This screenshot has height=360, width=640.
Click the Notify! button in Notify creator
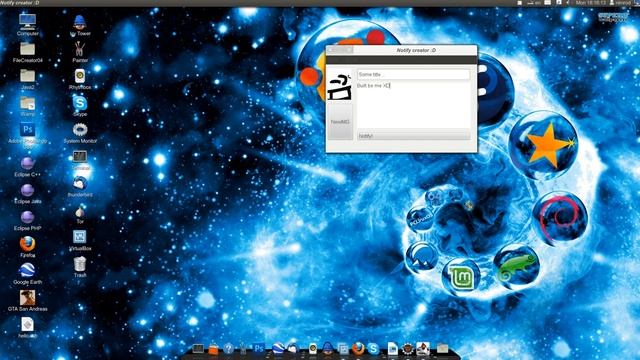pos(413,136)
